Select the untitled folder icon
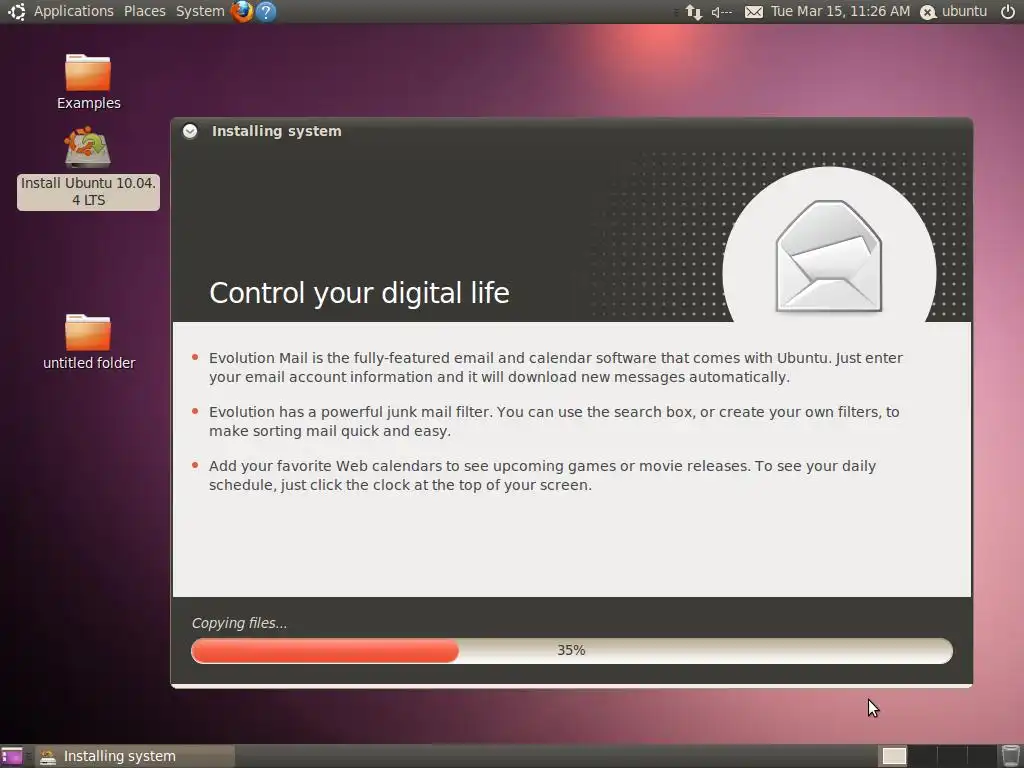 point(88,342)
